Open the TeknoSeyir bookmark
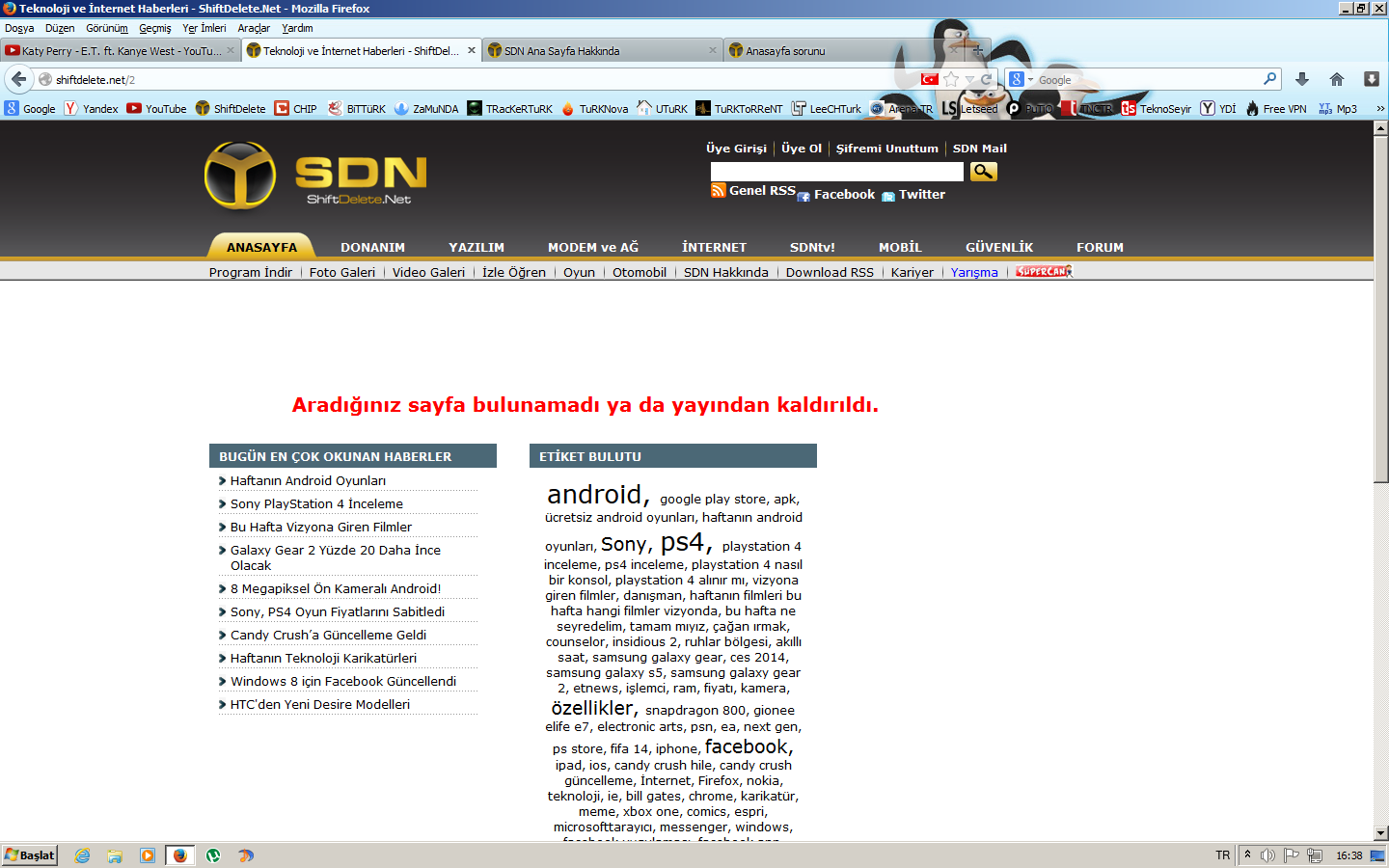The image size is (1389, 868). [1156, 109]
